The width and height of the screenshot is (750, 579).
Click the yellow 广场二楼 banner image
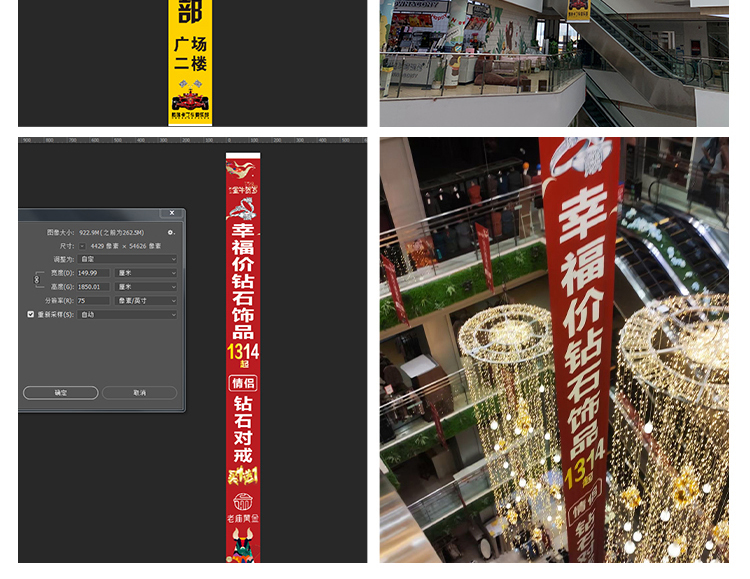[190, 62]
